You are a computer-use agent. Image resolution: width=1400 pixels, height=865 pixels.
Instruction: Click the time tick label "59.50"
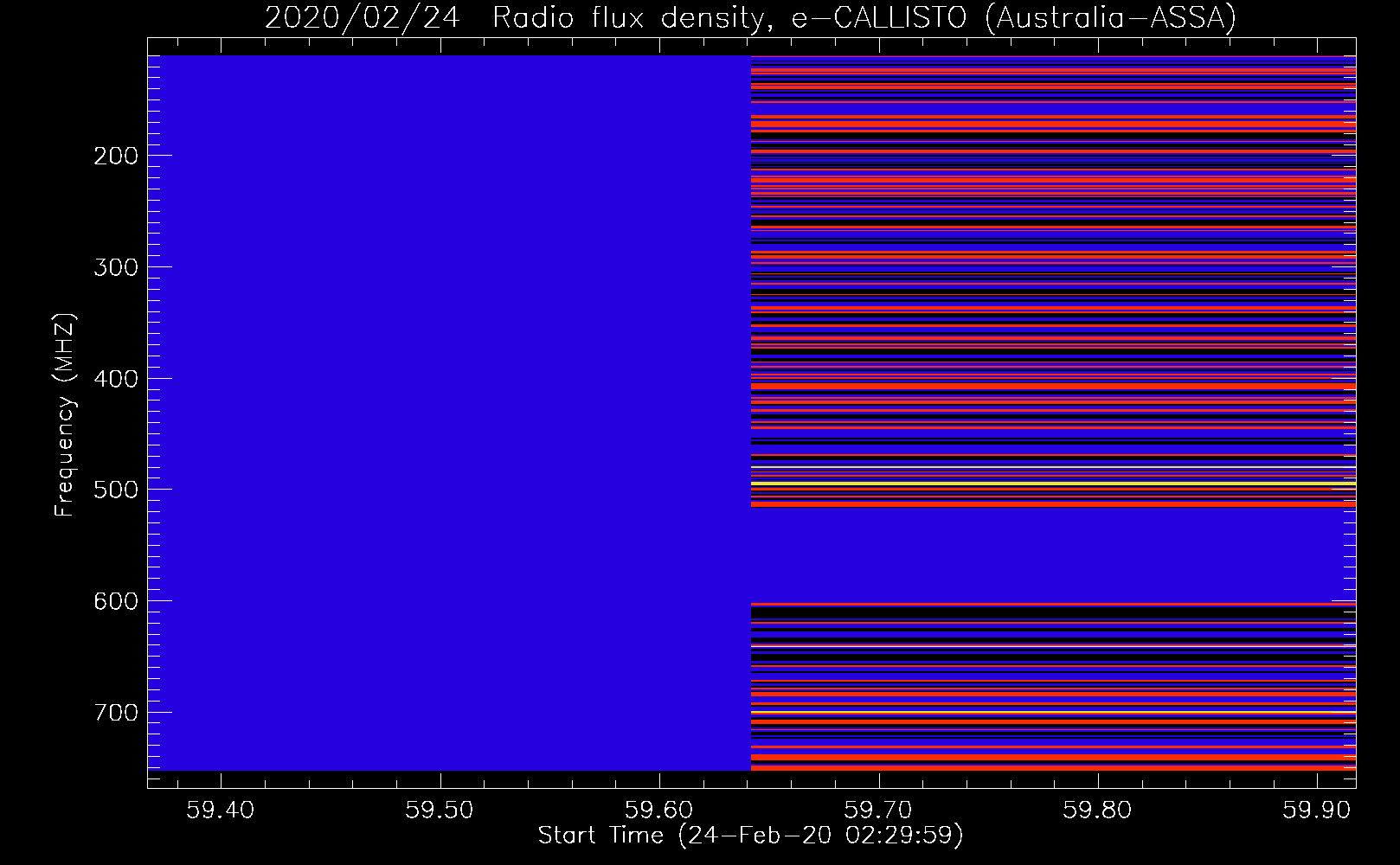click(x=440, y=811)
